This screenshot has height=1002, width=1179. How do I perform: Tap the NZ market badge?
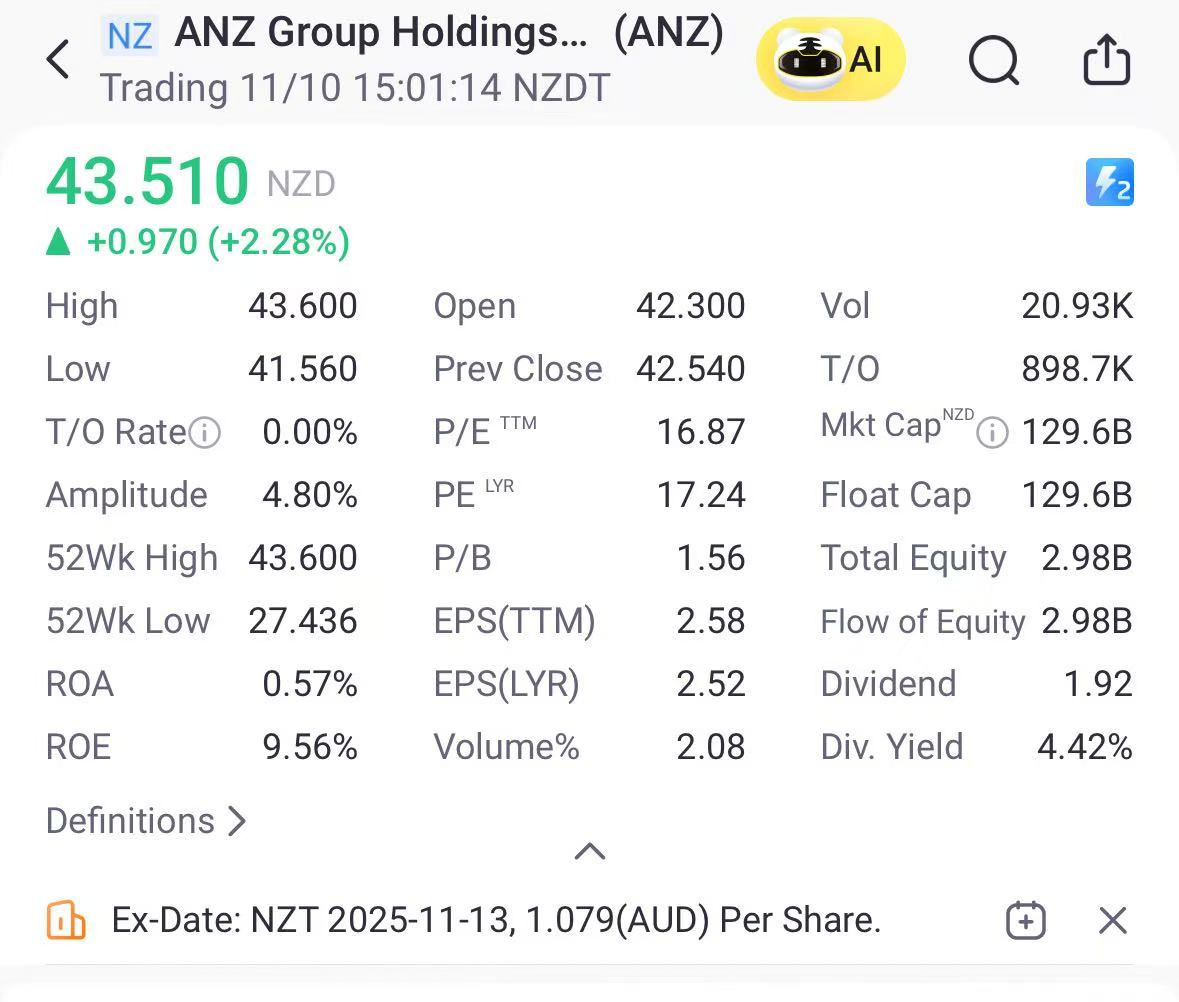[x=129, y=36]
